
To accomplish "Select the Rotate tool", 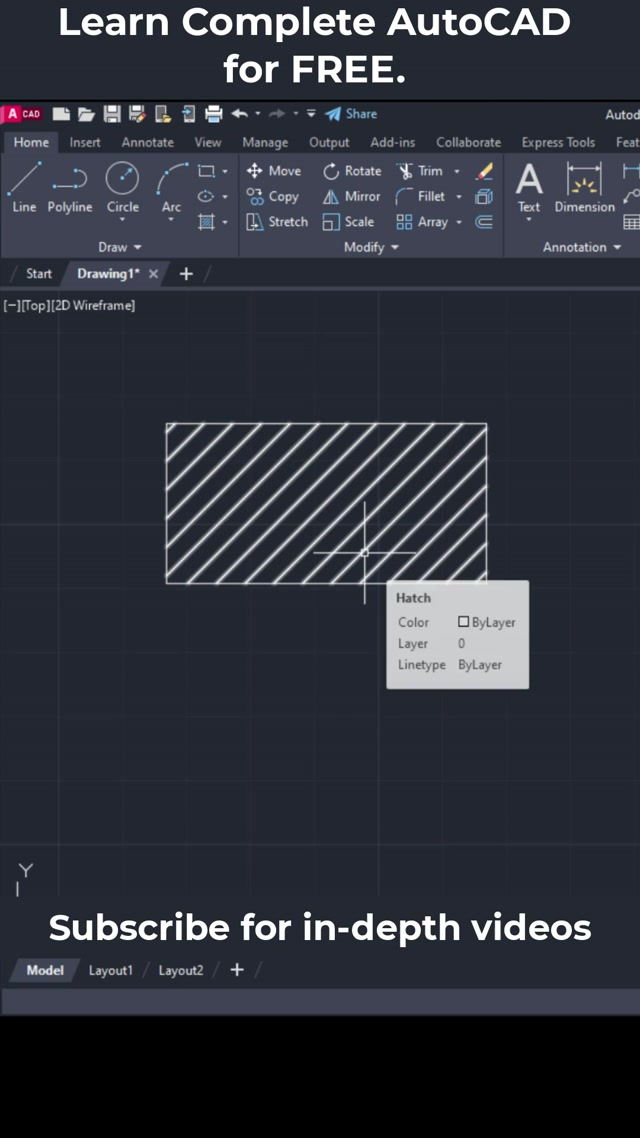I will 352,171.
